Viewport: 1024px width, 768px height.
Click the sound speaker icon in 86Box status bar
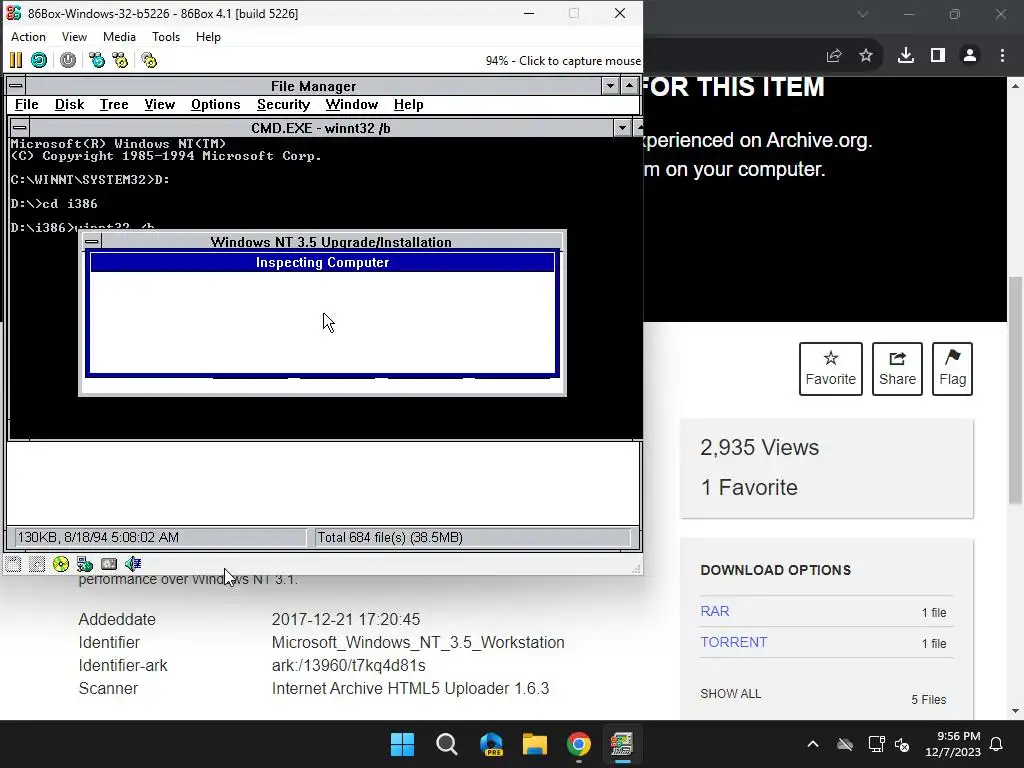(x=133, y=564)
